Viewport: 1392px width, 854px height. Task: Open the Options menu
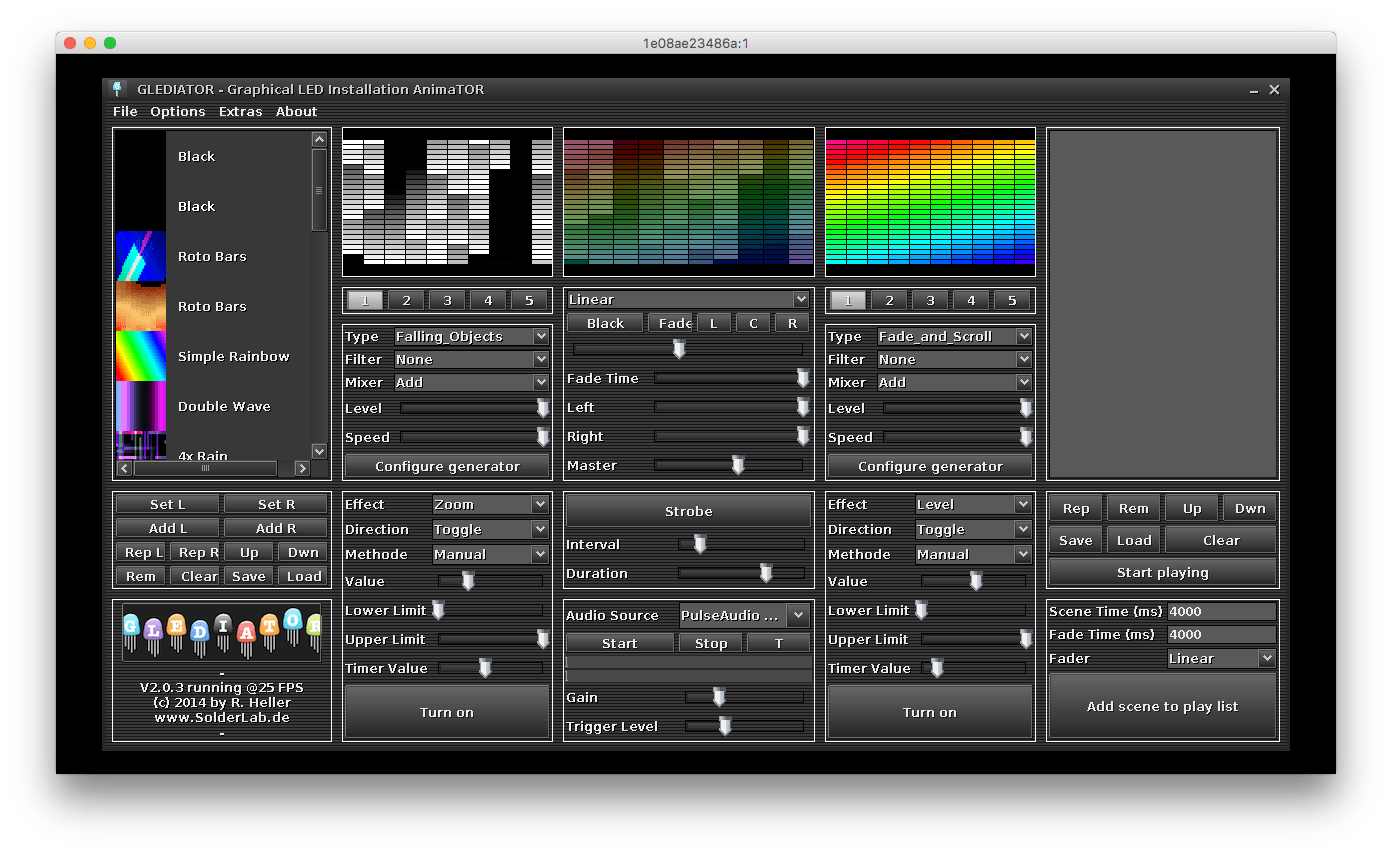tap(178, 112)
